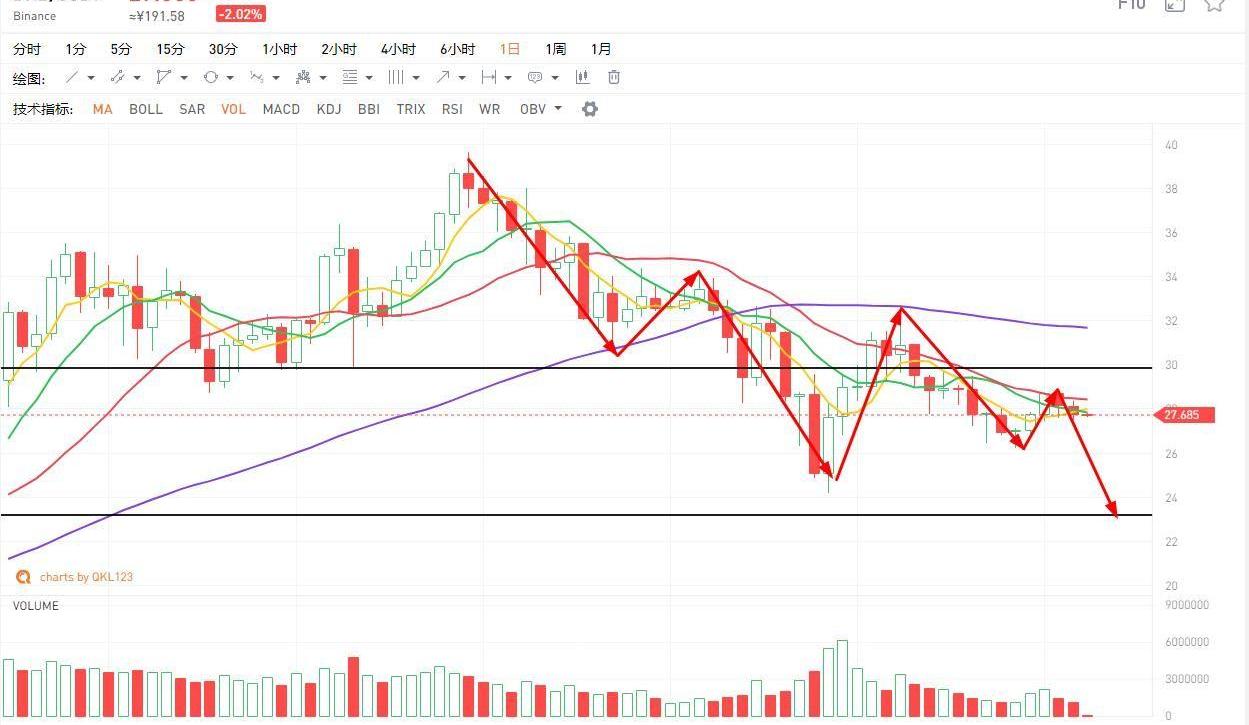Select the ellipse shape drawing tool
Screen dimensions: 1249x725
point(211,77)
